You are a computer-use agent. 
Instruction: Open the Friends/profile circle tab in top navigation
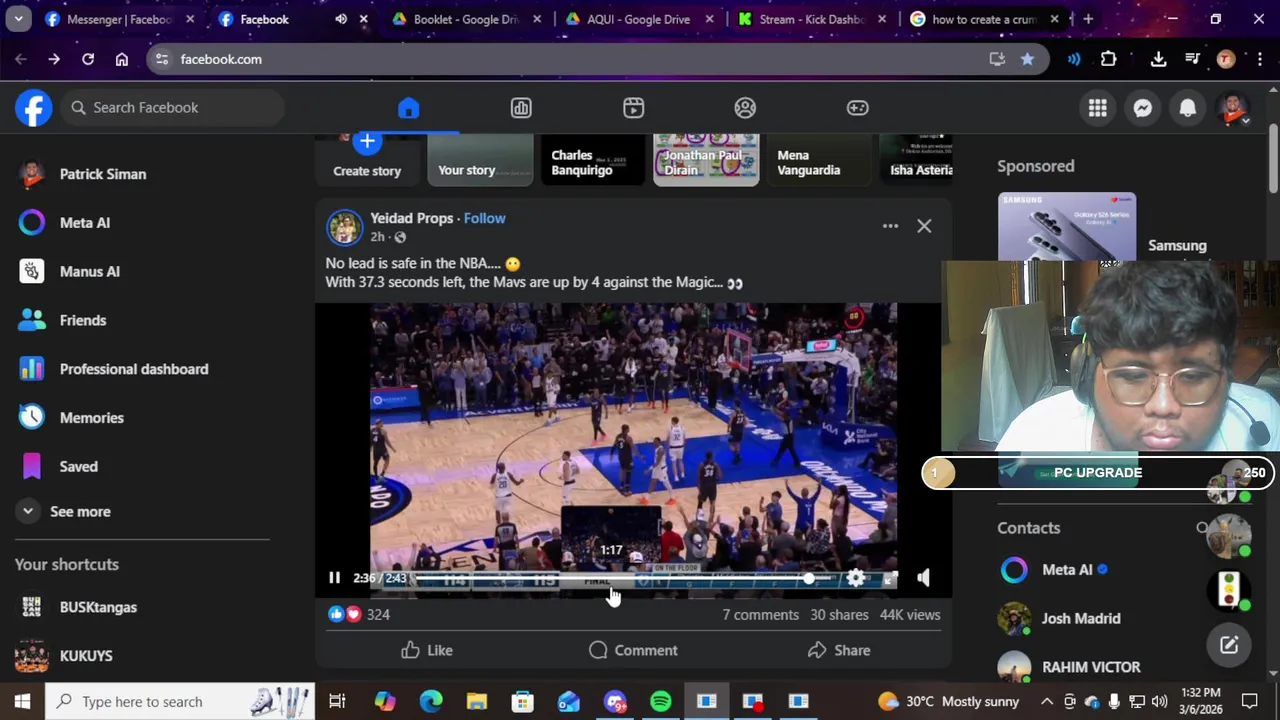pos(745,108)
